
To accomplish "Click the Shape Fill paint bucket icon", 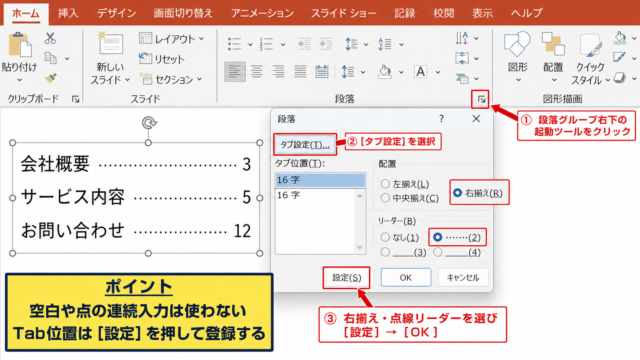I will click(x=620, y=38).
